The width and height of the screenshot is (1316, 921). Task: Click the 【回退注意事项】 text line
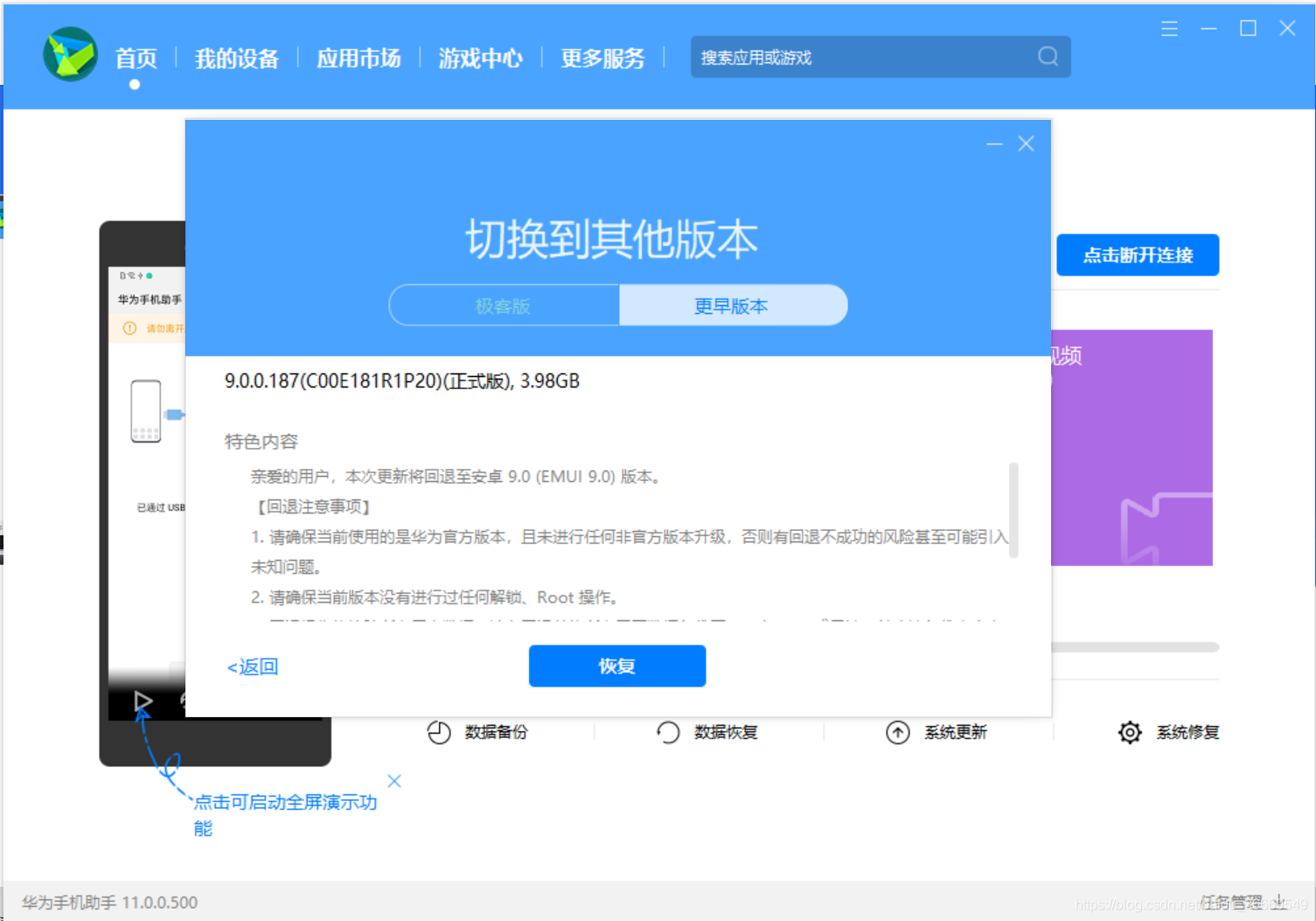point(314,507)
